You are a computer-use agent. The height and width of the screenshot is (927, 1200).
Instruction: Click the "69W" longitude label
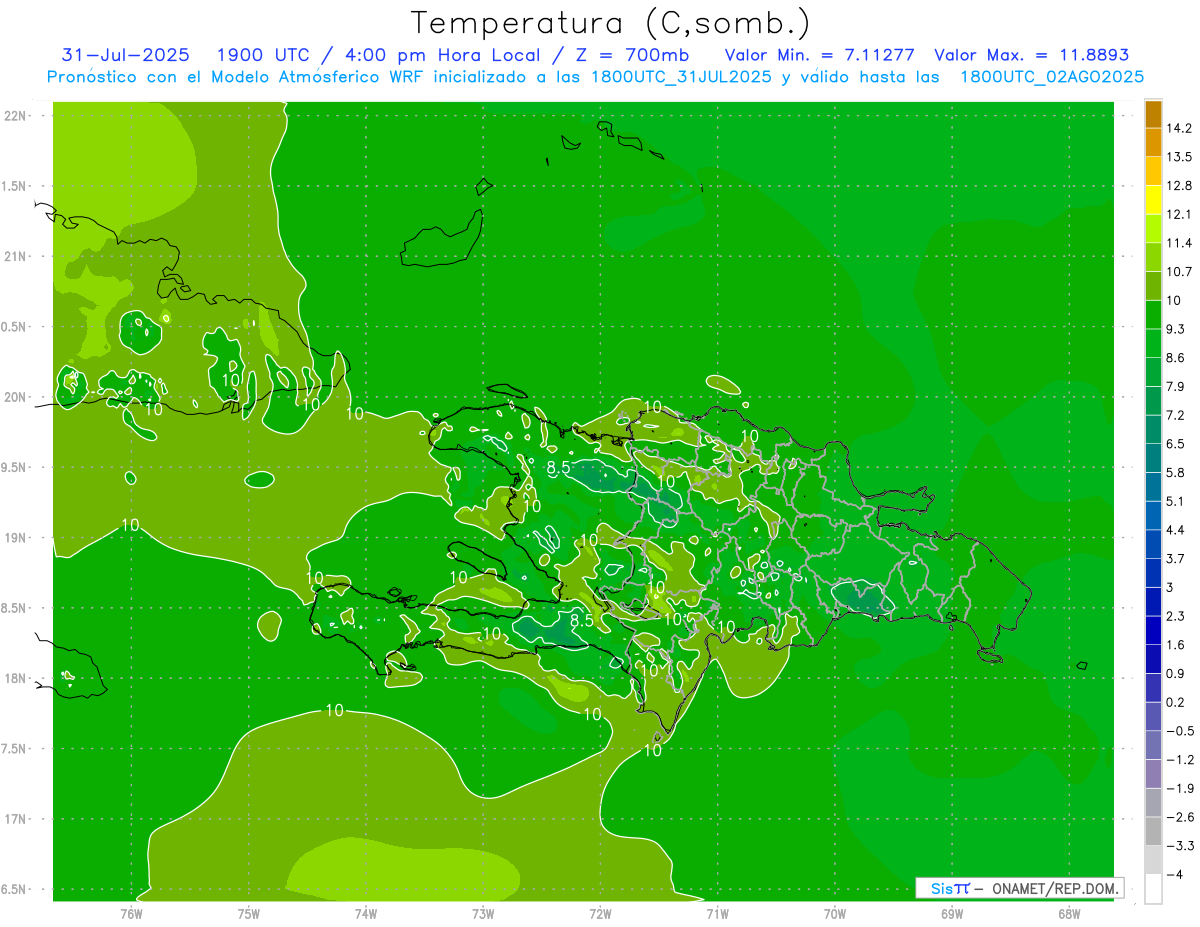click(952, 913)
